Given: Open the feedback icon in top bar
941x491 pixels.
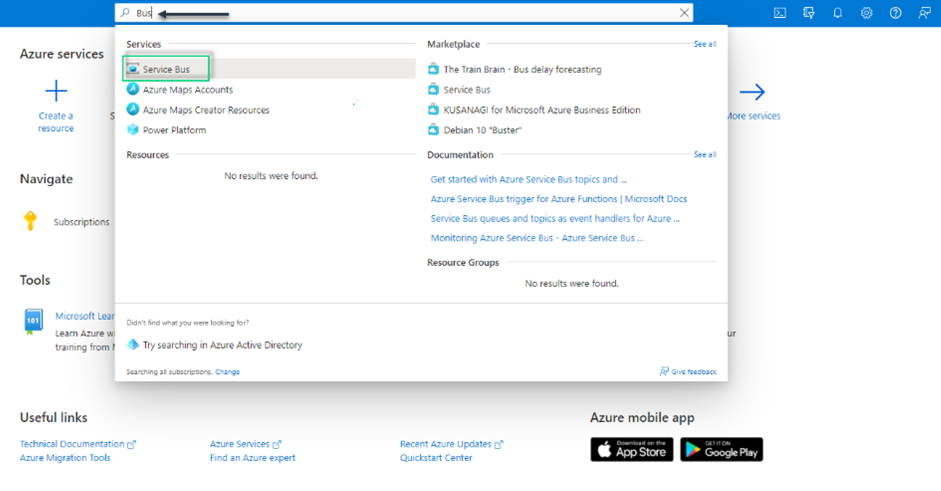Looking at the screenshot, I should [924, 13].
